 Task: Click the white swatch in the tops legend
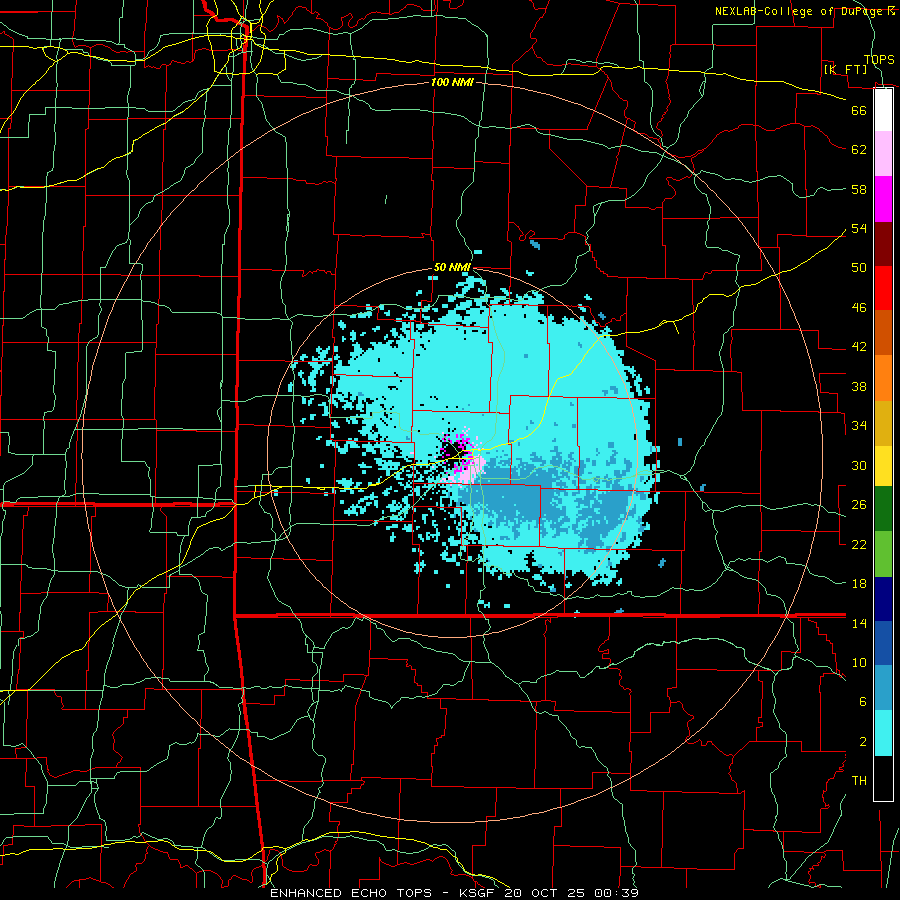coord(883,110)
